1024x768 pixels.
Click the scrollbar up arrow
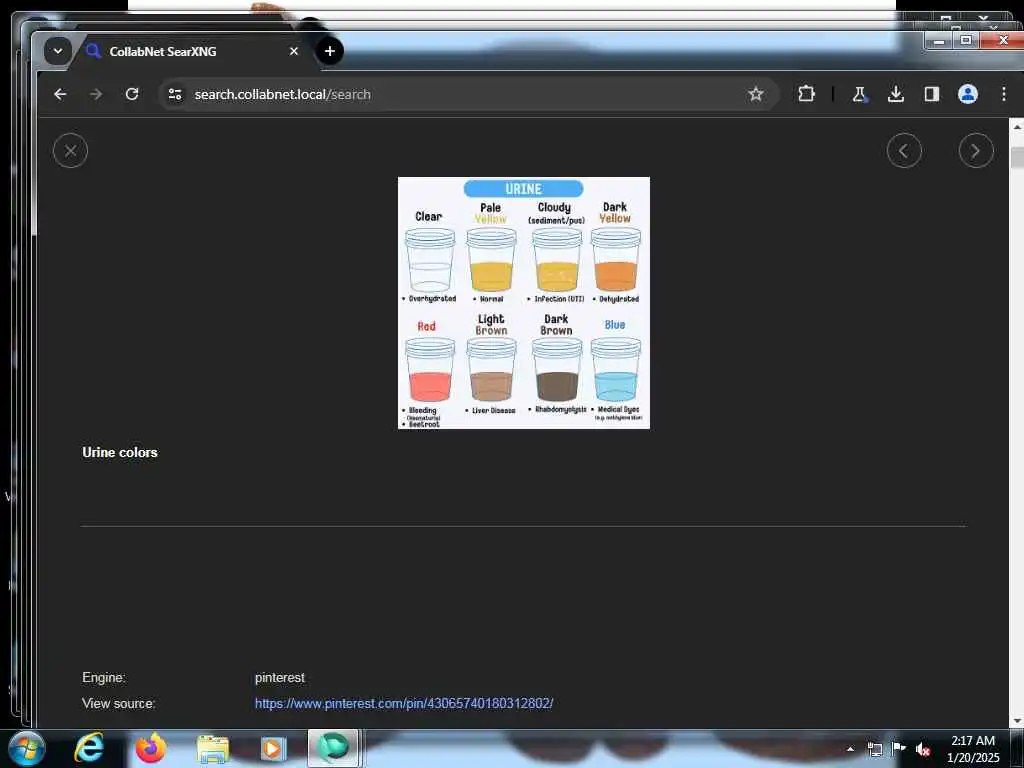pyautogui.click(x=1017, y=127)
